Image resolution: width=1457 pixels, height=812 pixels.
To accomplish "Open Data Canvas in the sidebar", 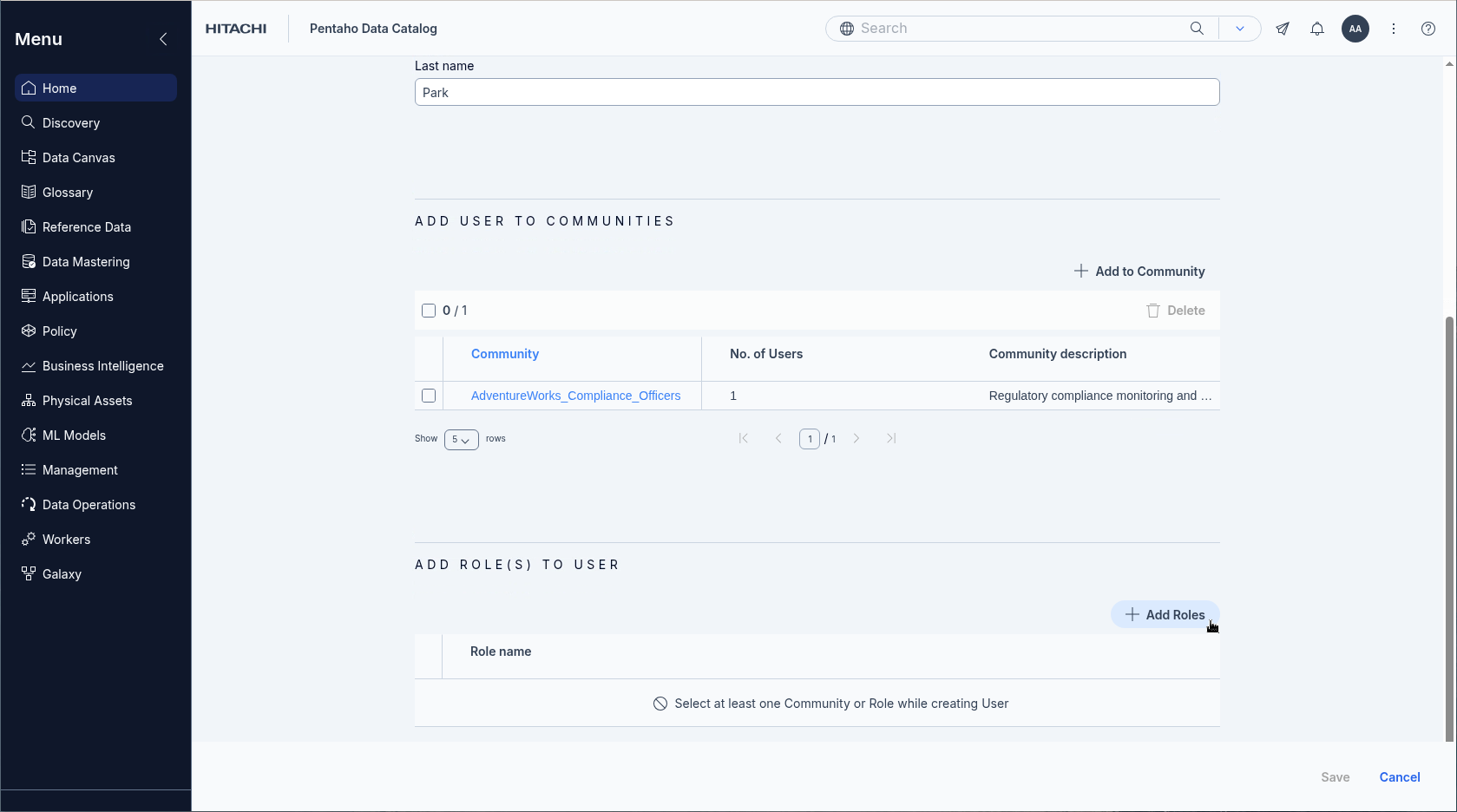I will click(x=78, y=158).
